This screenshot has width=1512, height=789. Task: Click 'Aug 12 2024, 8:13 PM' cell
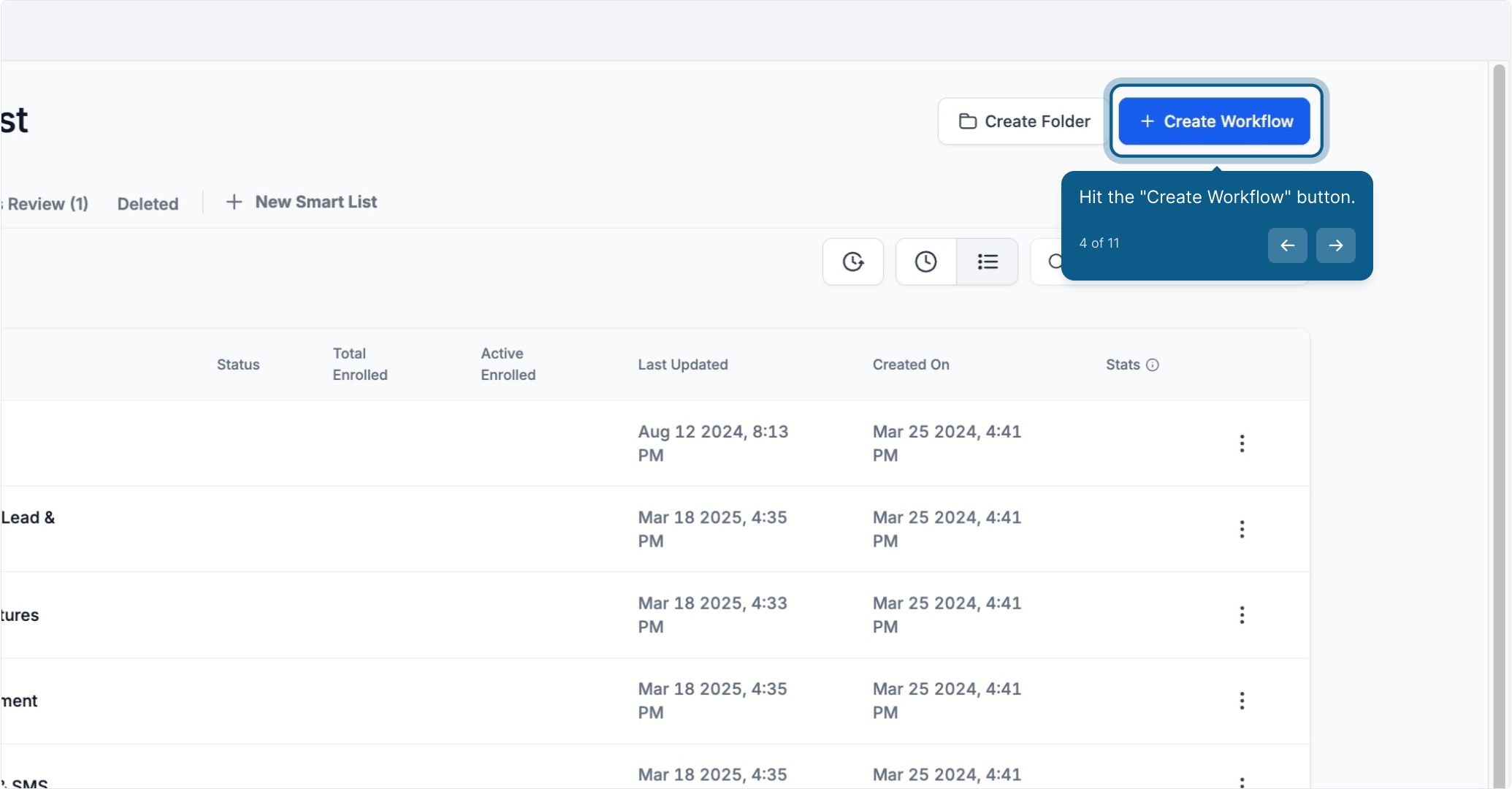pyautogui.click(x=713, y=443)
